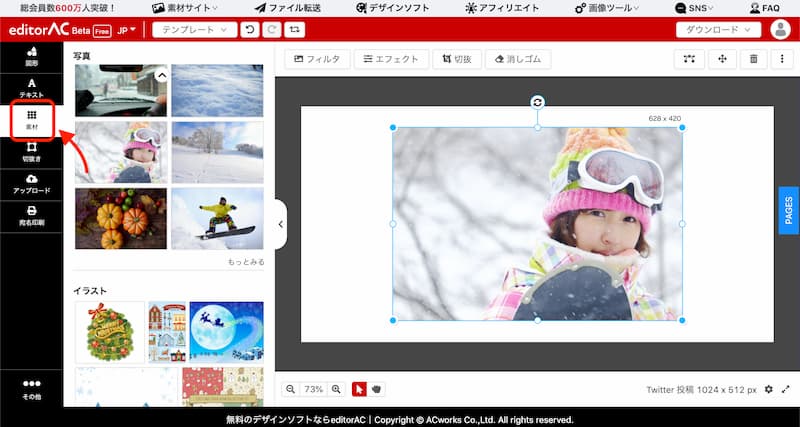Click the 総会員数600万人突破 banner text
This screenshot has width=800, height=427.
pos(68,8)
